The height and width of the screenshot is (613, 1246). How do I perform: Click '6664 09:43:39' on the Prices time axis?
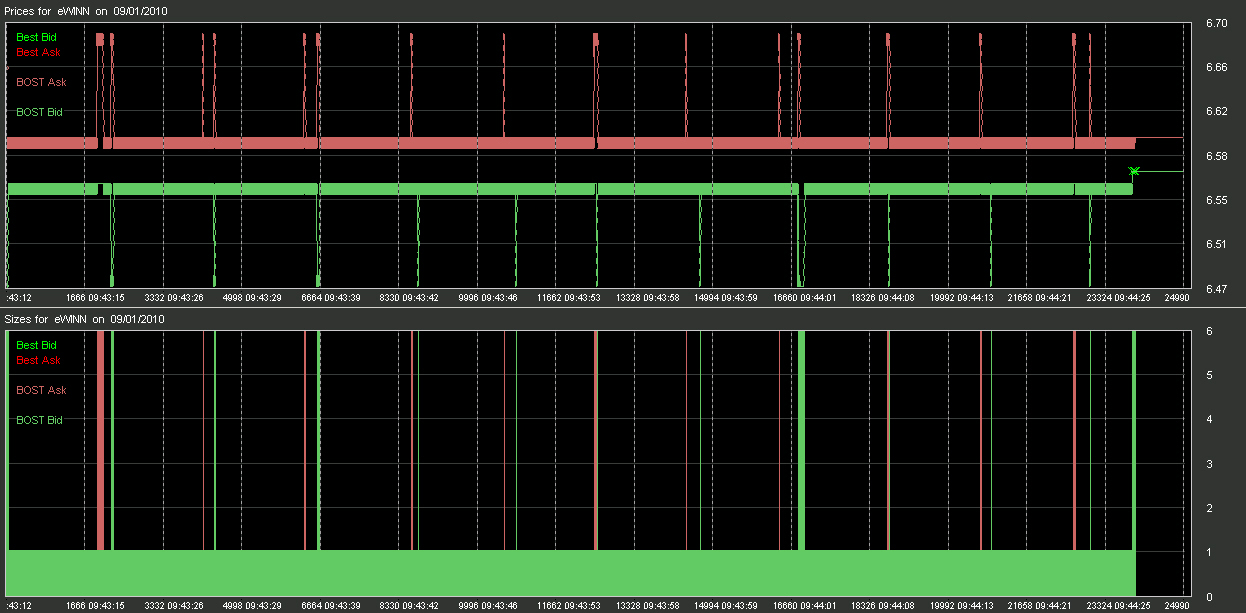coord(331,298)
